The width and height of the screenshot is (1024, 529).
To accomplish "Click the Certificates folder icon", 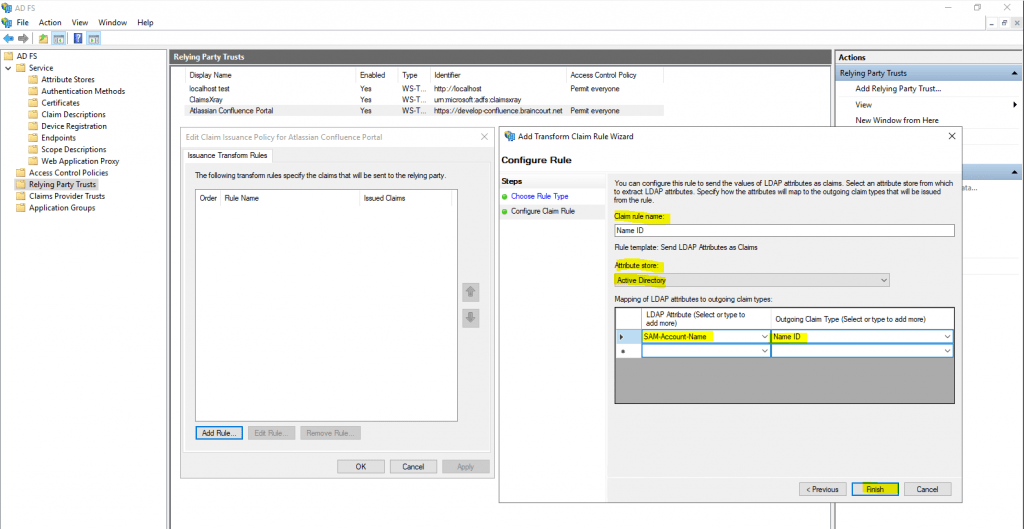I will (33, 103).
